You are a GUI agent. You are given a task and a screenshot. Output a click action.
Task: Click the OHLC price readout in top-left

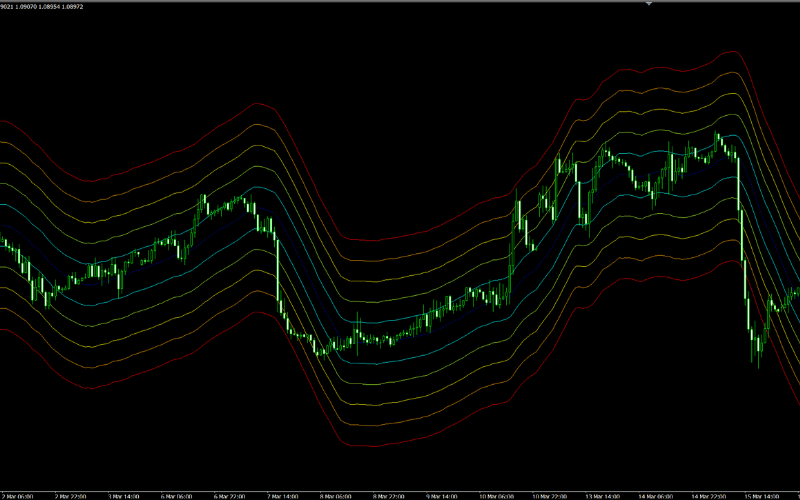(x=41, y=5)
